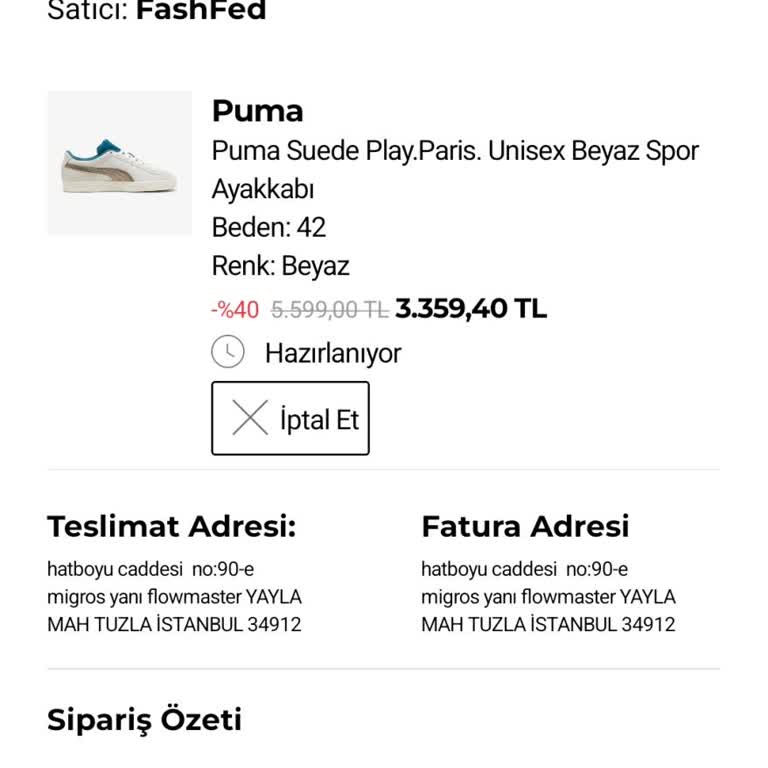Click the 3.359,40 TL final price
This screenshot has height=768, width=768.
(471, 309)
